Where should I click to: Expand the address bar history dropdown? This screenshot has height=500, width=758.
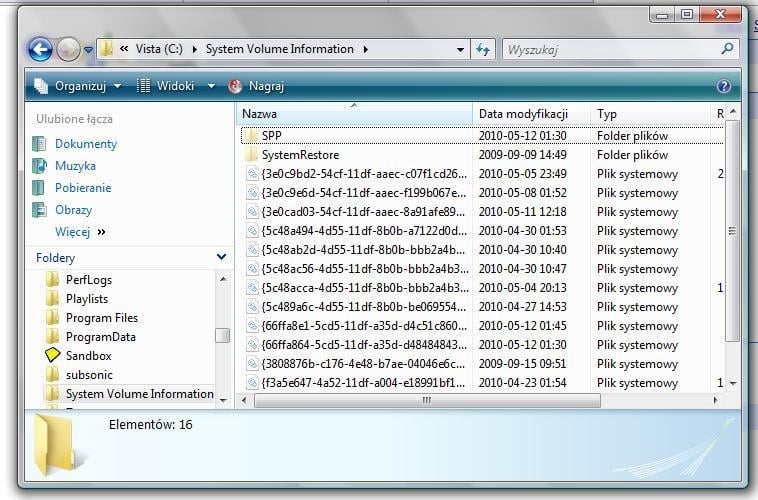[x=460, y=49]
